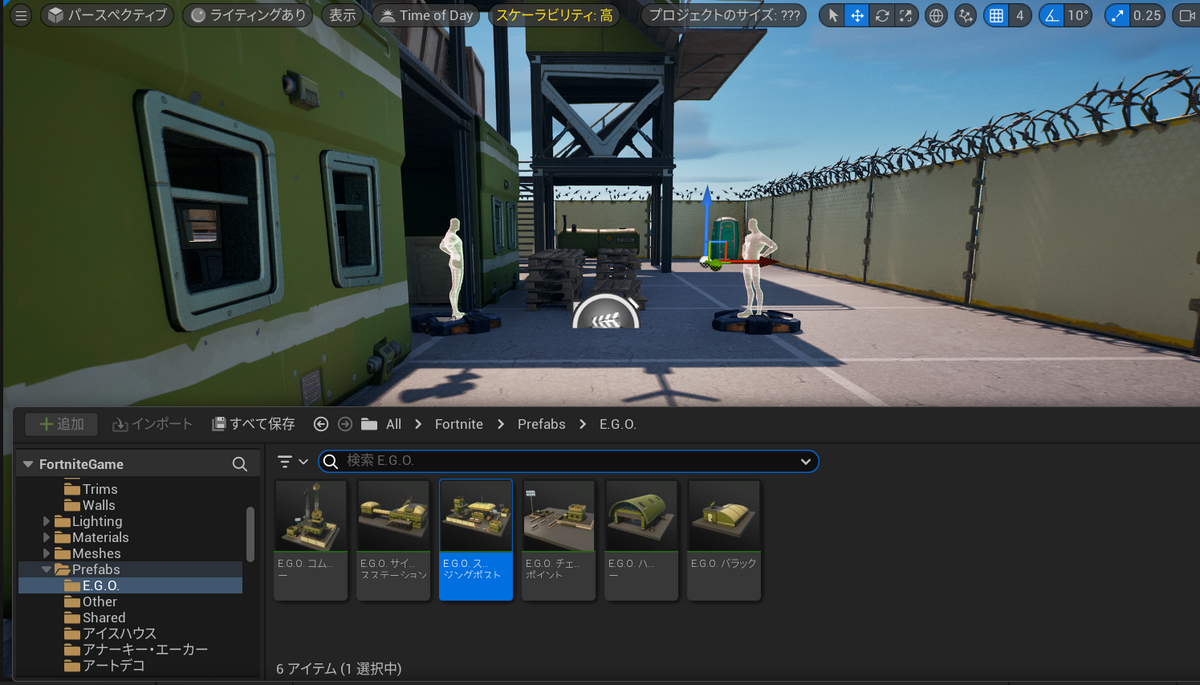Open chevron menu between All and Fortnite
This screenshot has width=1200, height=685.
[x=418, y=424]
